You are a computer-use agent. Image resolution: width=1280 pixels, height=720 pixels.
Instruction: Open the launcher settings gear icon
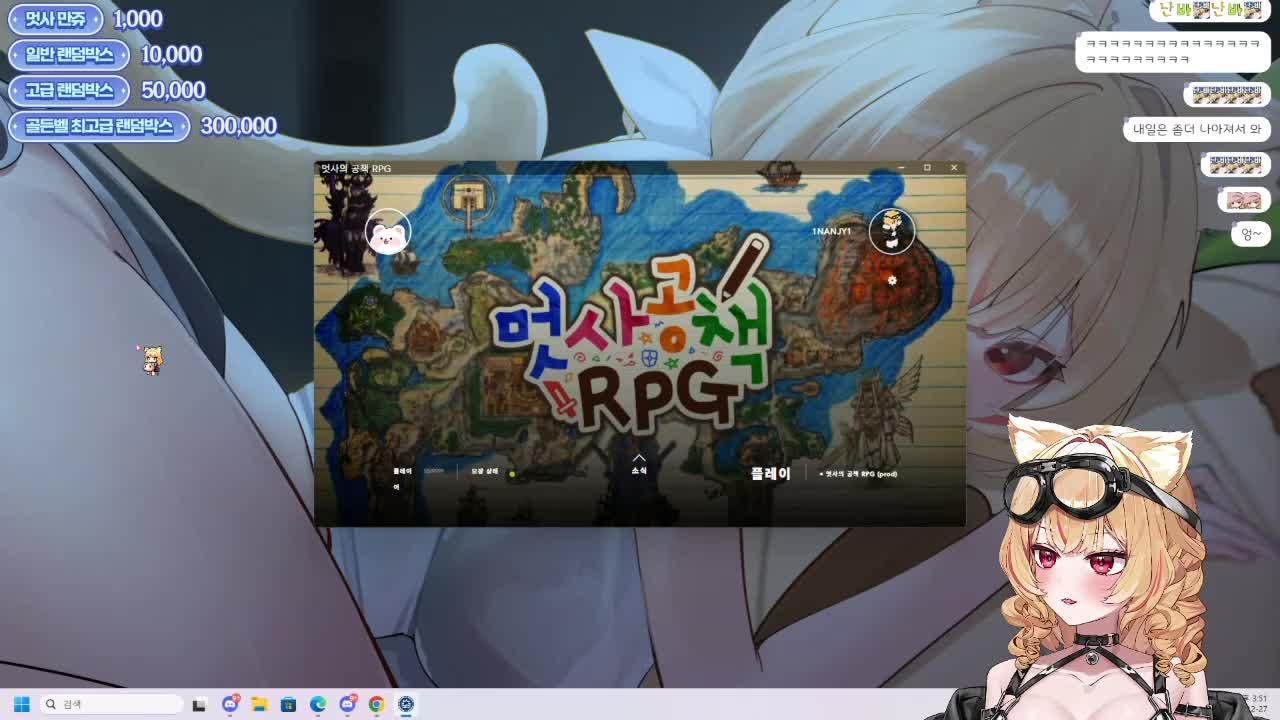[892, 281]
